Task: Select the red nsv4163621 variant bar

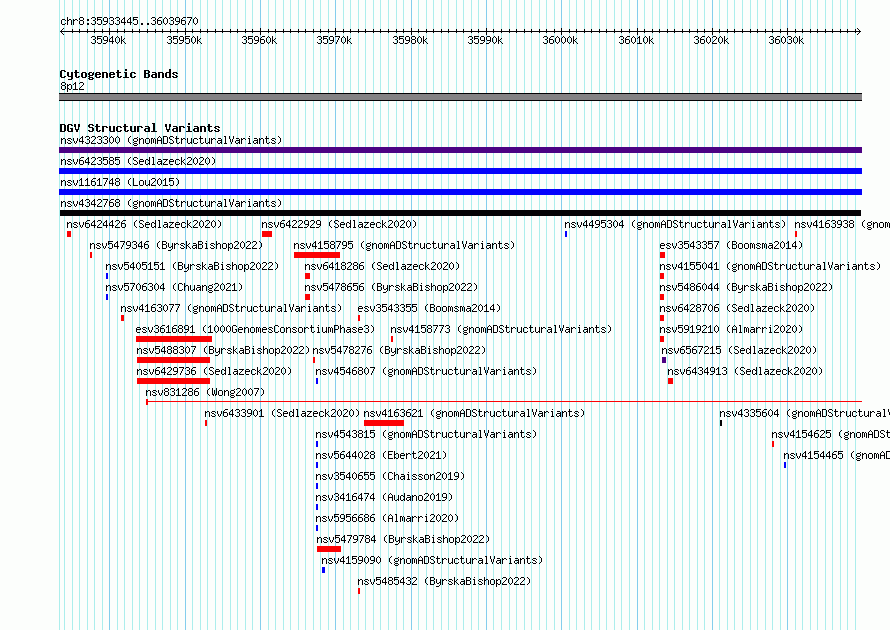Action: coord(384,423)
